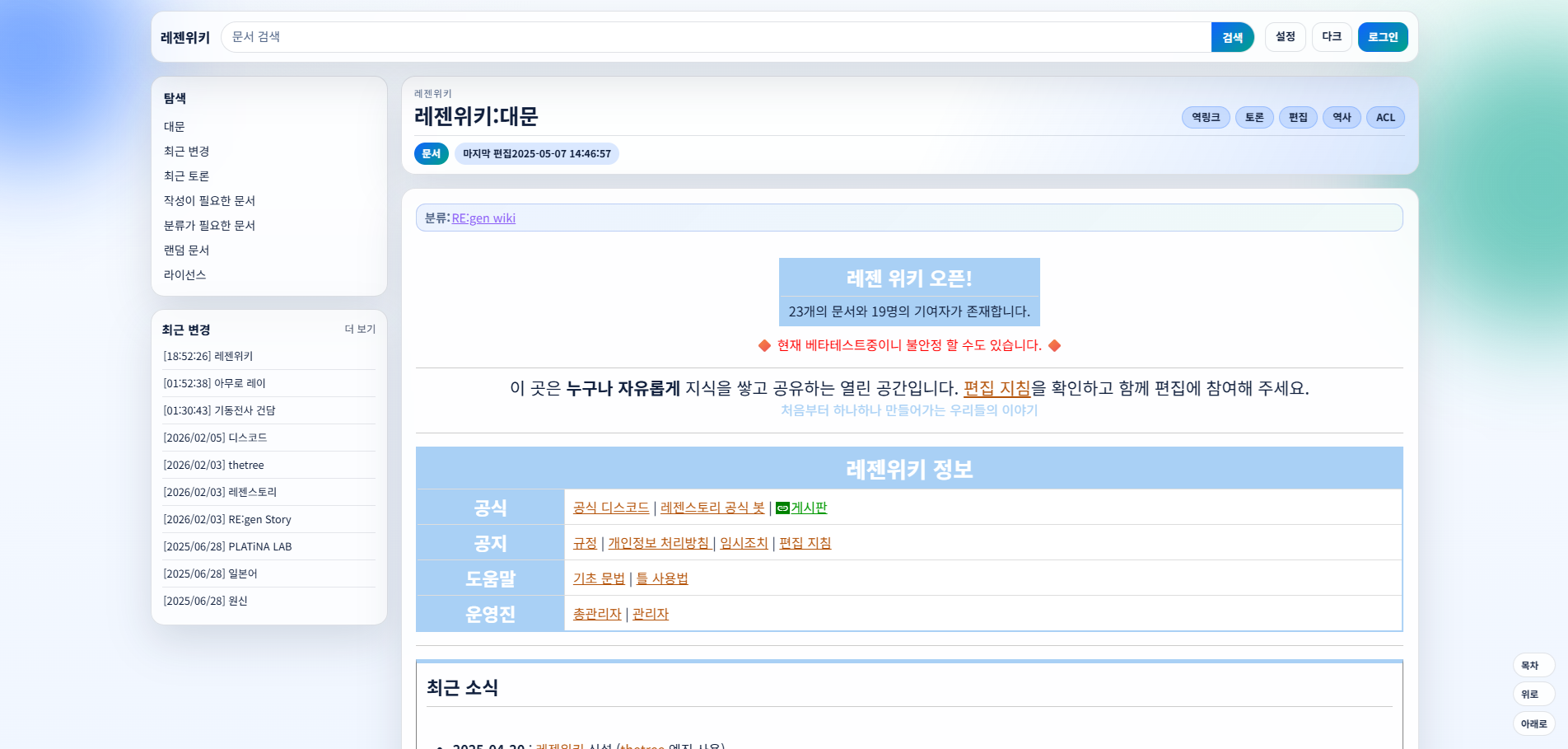Open the 레젠위키 site logo link

[x=185, y=37]
